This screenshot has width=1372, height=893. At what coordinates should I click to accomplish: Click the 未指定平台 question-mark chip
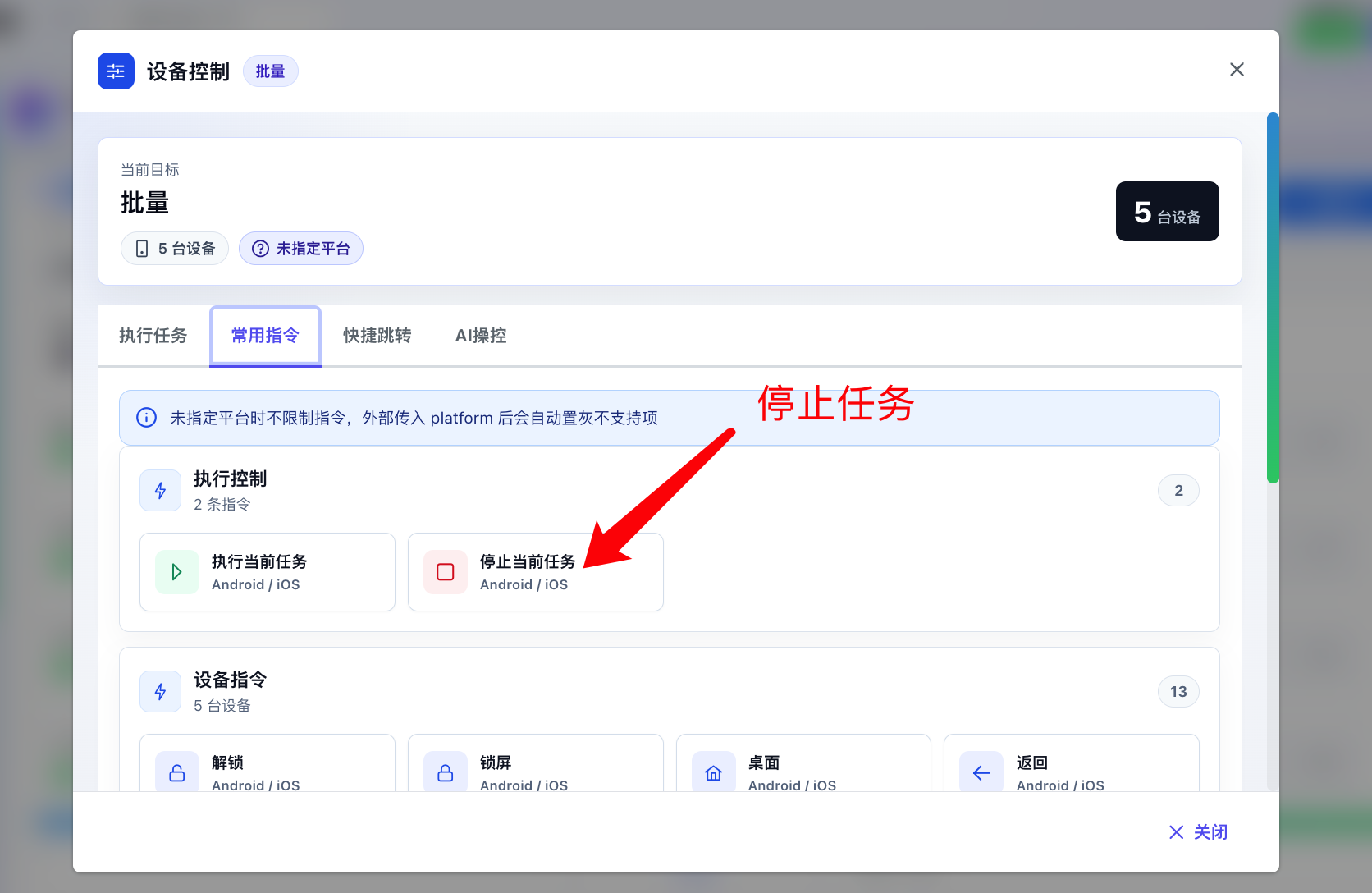(301, 249)
